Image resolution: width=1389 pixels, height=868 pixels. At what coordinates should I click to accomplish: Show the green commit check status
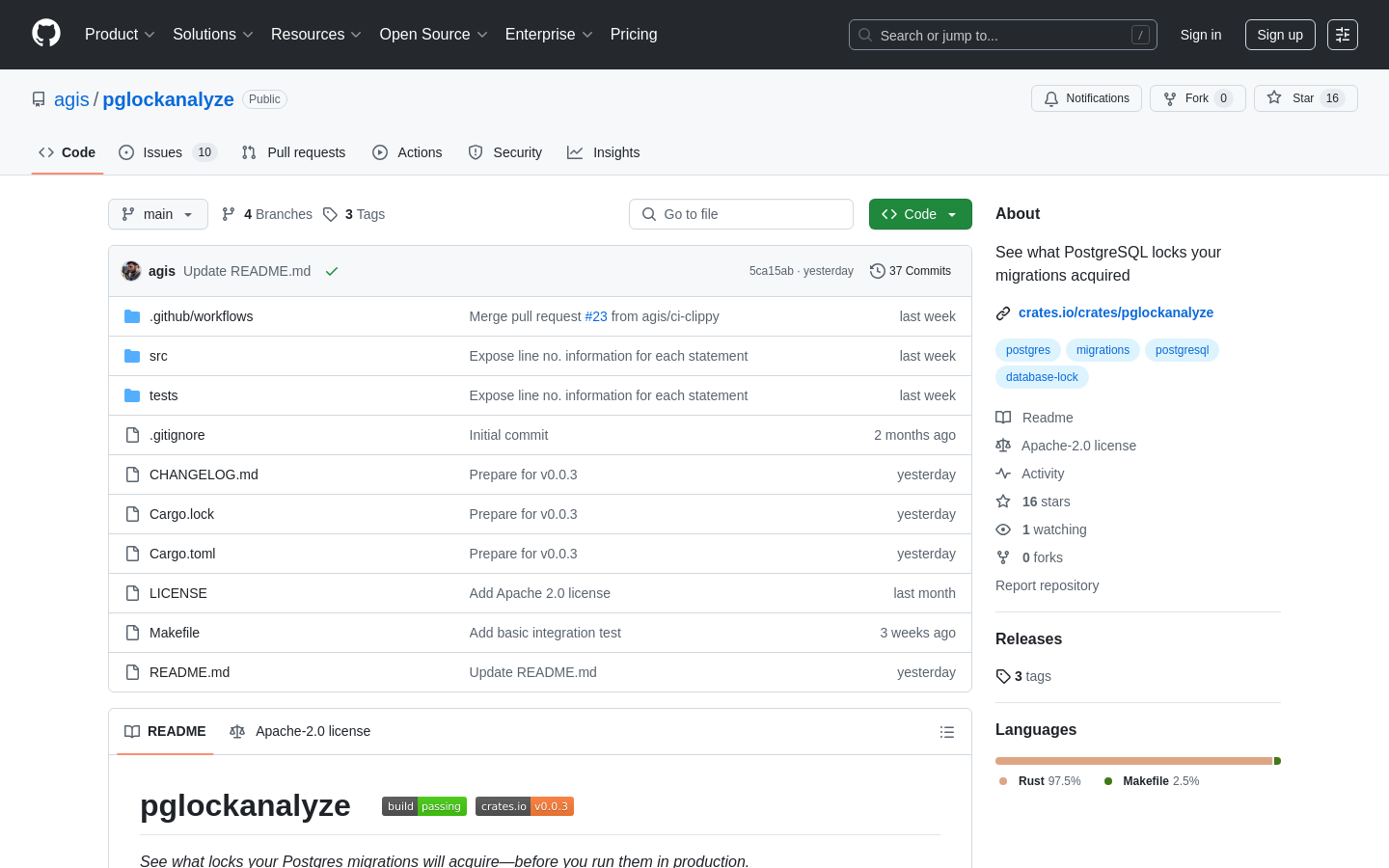(x=332, y=271)
